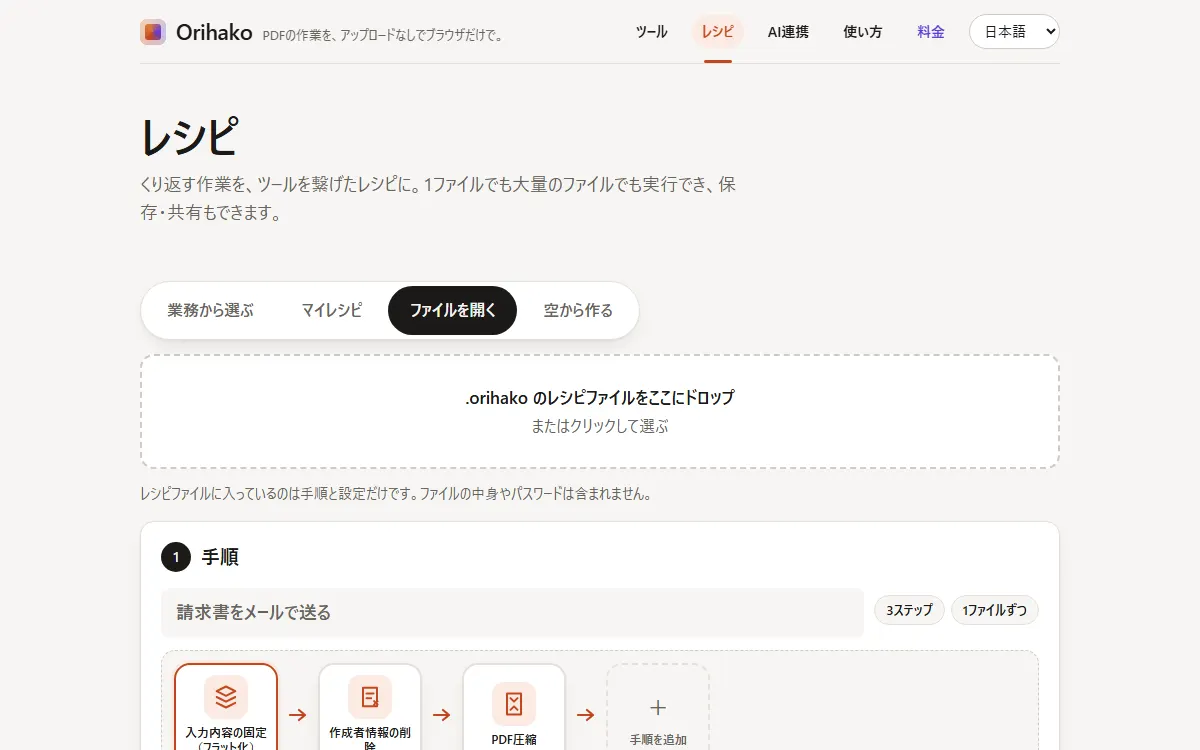Select the flatten step layers icon
1200x750 pixels.
point(226,696)
